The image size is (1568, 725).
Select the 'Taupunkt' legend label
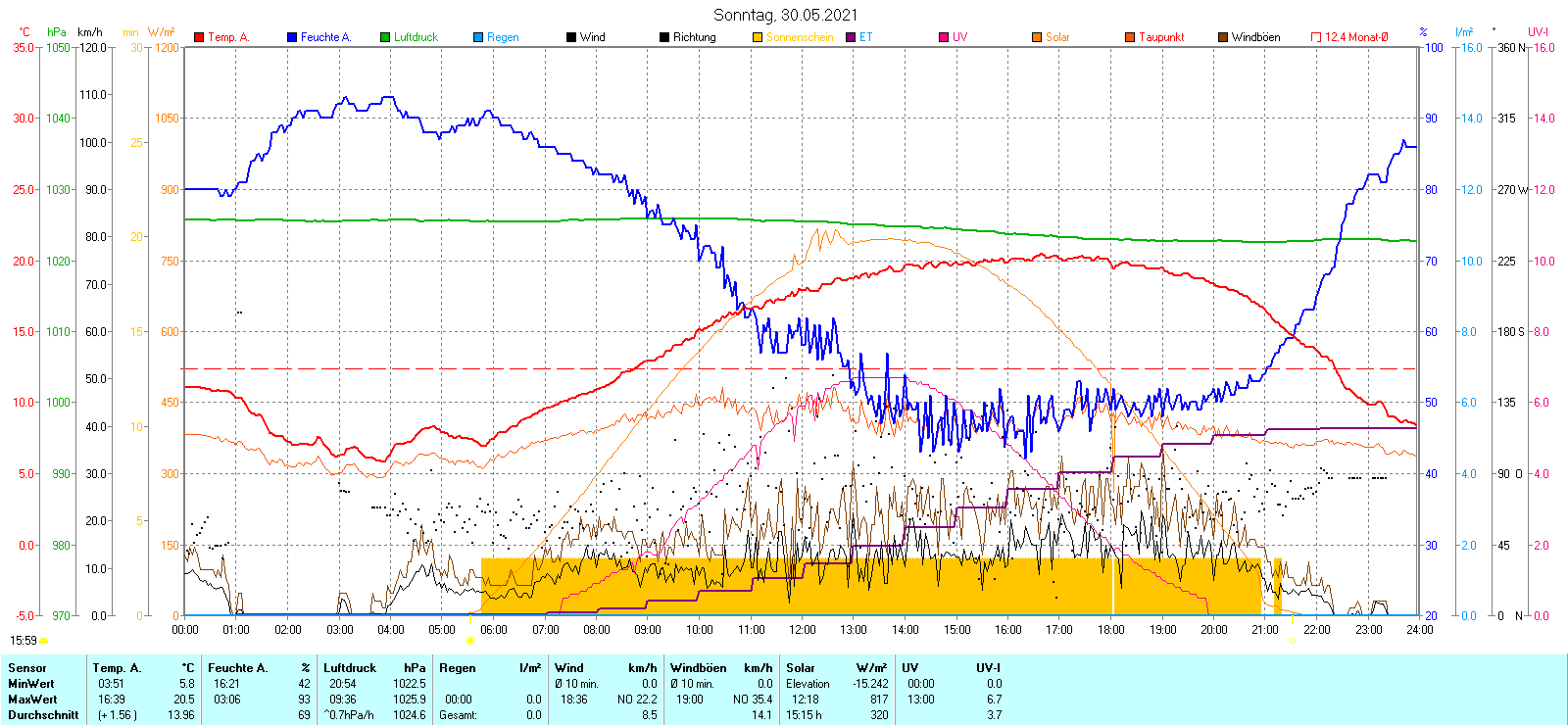tap(1161, 37)
